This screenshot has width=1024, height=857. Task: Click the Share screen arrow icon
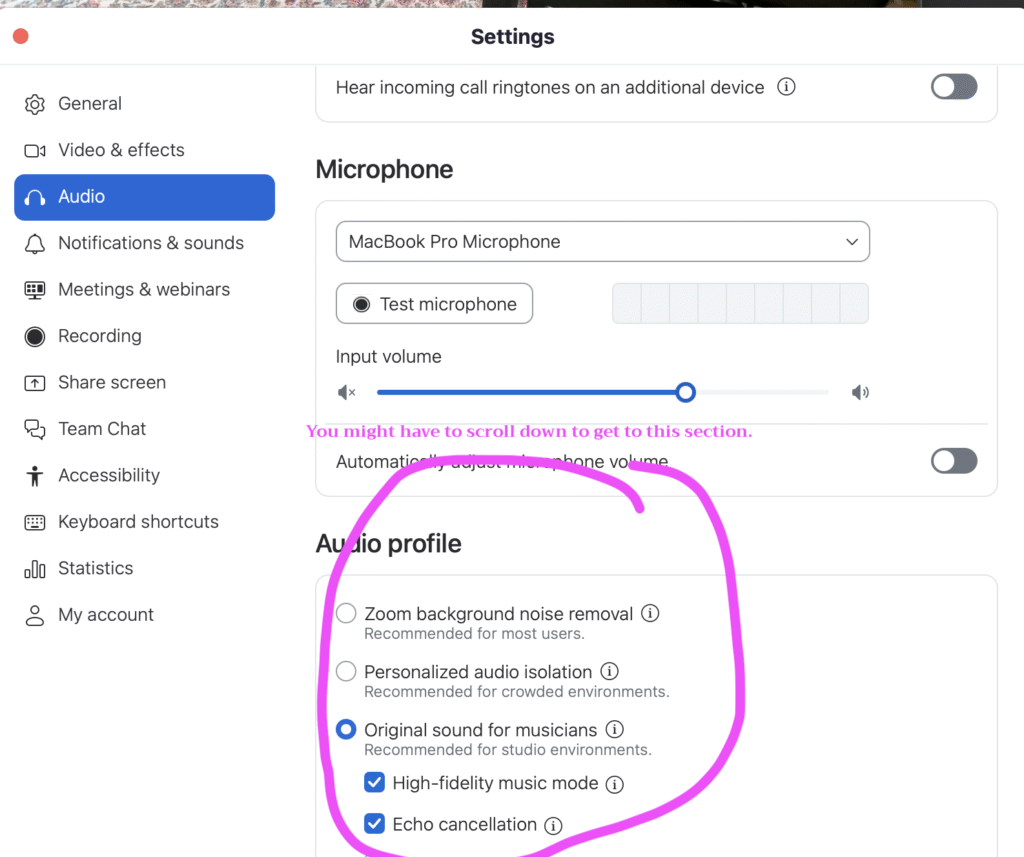pos(35,383)
